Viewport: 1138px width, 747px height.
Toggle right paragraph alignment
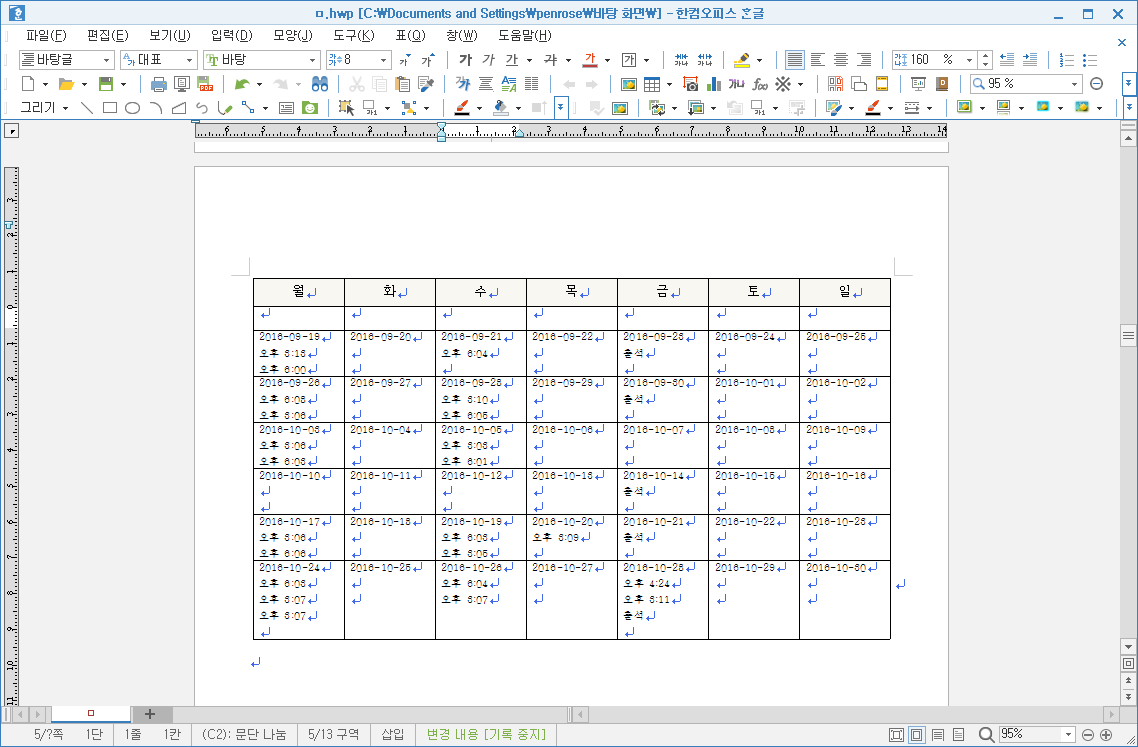(x=864, y=60)
